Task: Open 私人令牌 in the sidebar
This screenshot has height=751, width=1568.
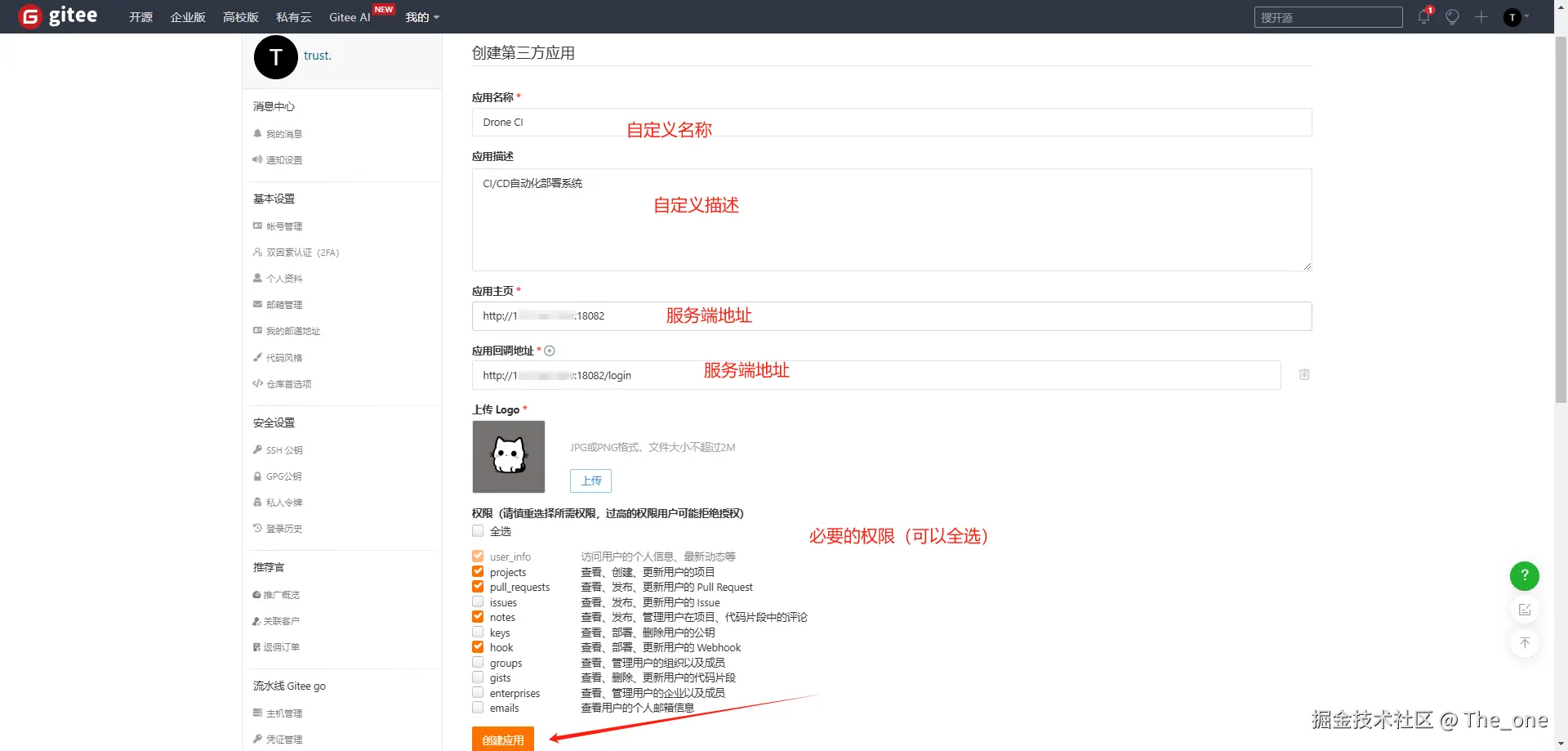Action: (278, 503)
